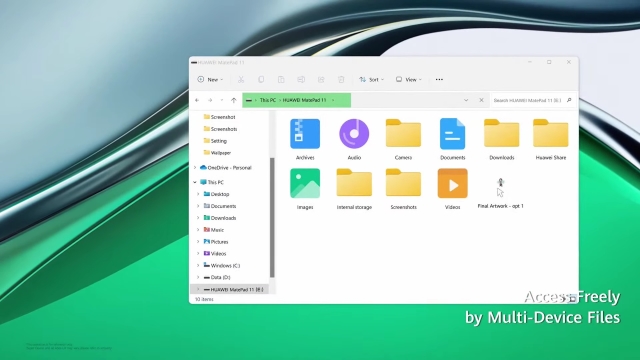Select Screenshot folder in sidebar
Viewport: 640px width, 360px height.
[x=219, y=117]
